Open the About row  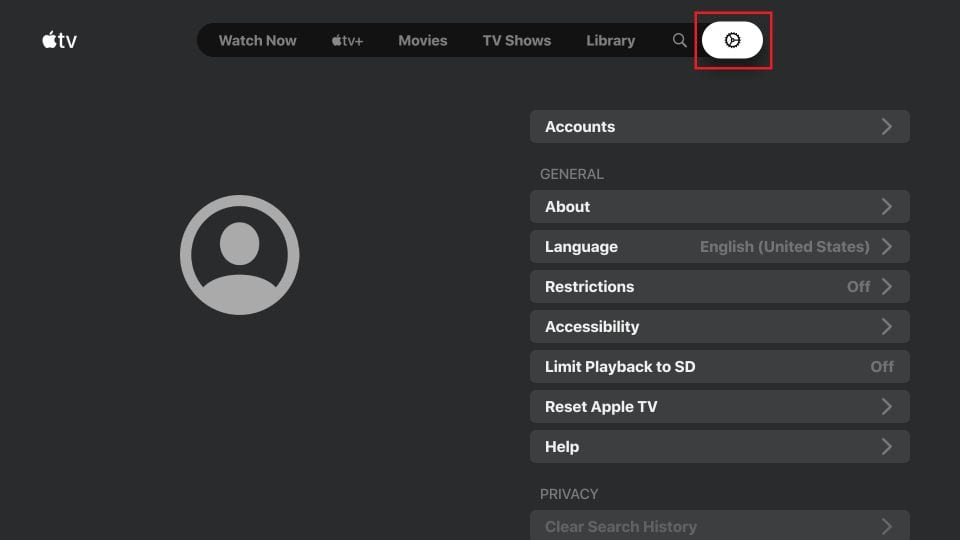720,207
